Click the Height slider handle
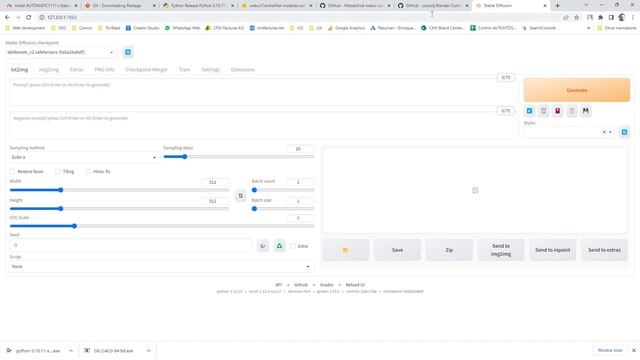The height and width of the screenshot is (360, 640). [60, 209]
